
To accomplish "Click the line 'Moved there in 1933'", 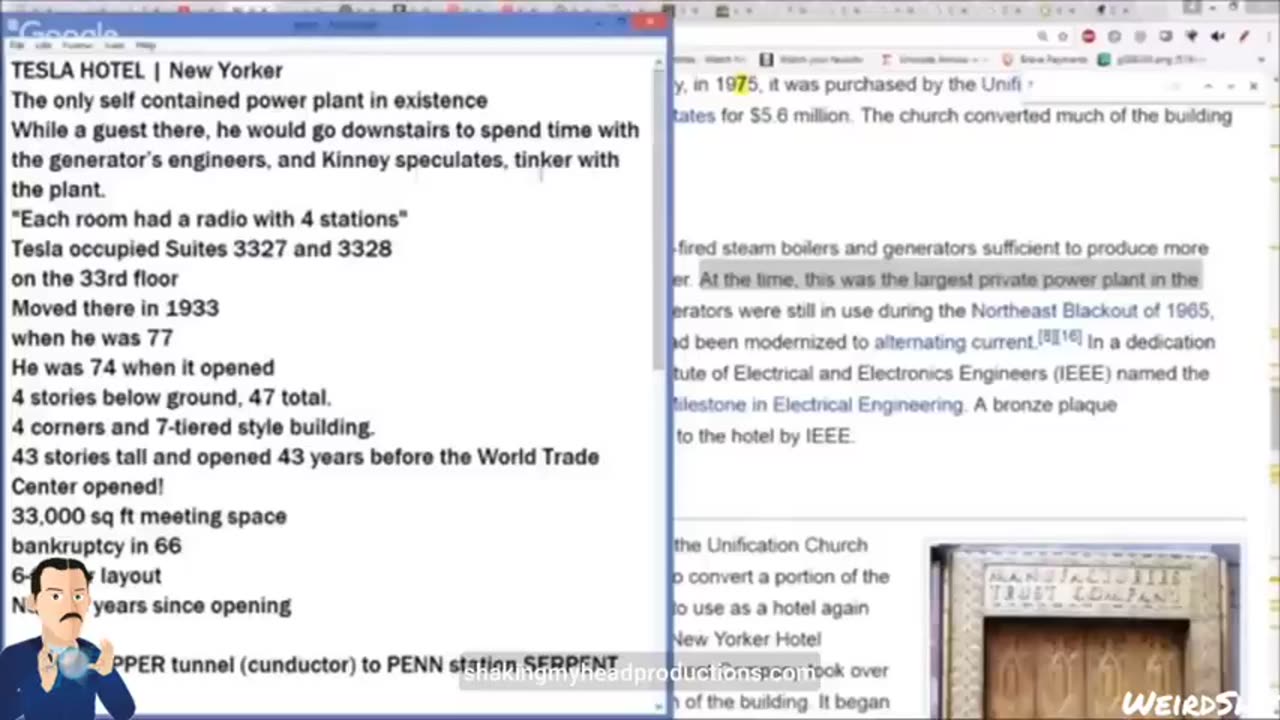I will [115, 308].
